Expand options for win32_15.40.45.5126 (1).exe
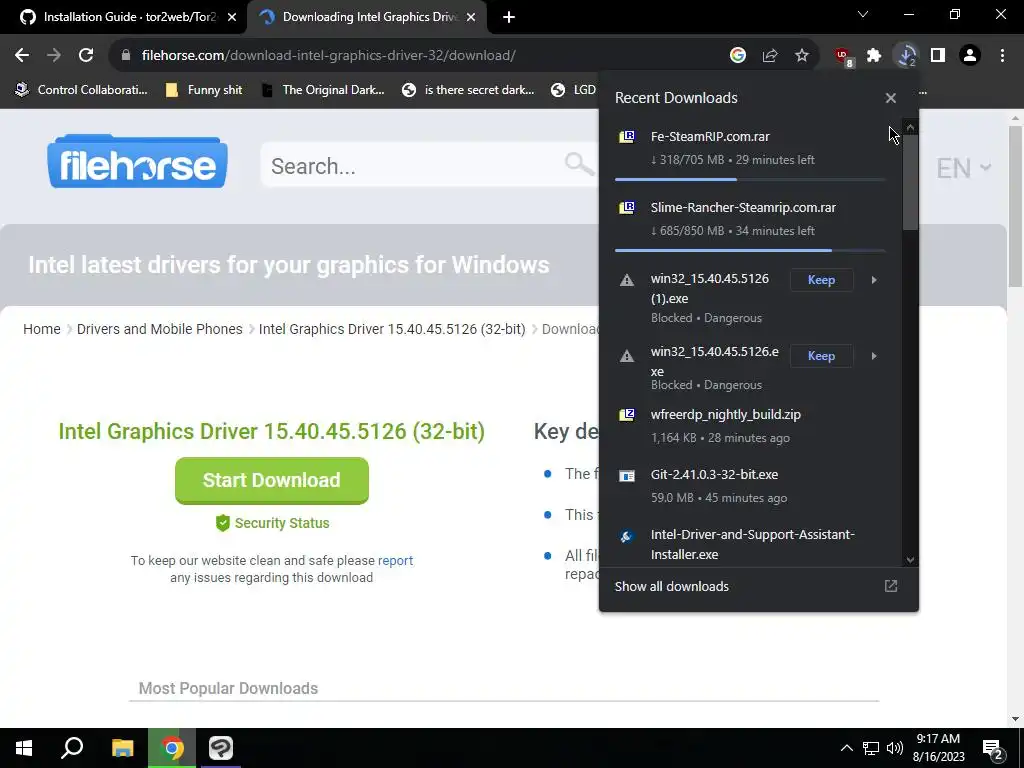 click(x=874, y=280)
